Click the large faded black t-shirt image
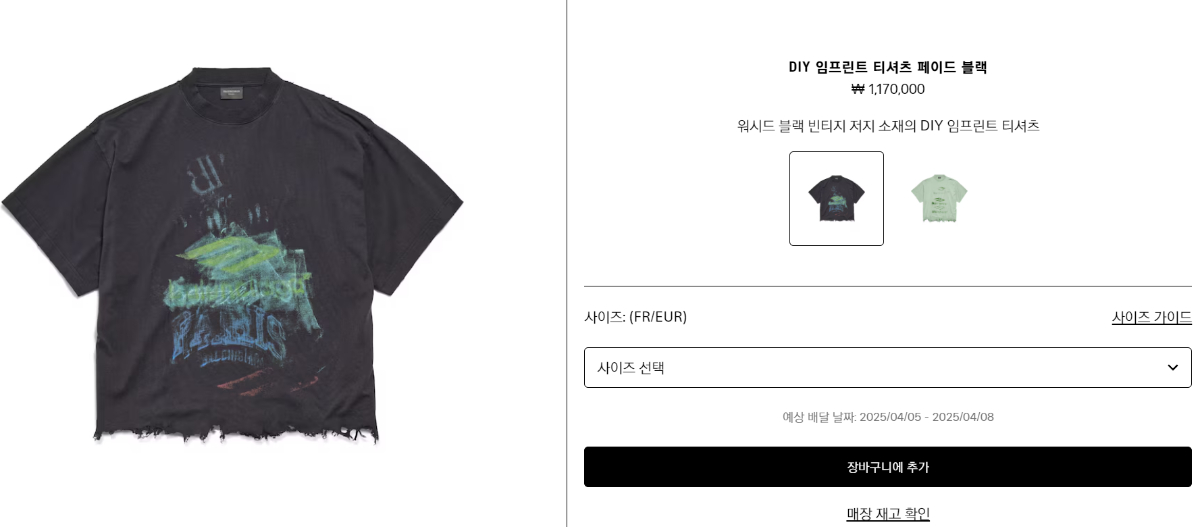Image resolution: width=1200 pixels, height=527 pixels. [232, 255]
